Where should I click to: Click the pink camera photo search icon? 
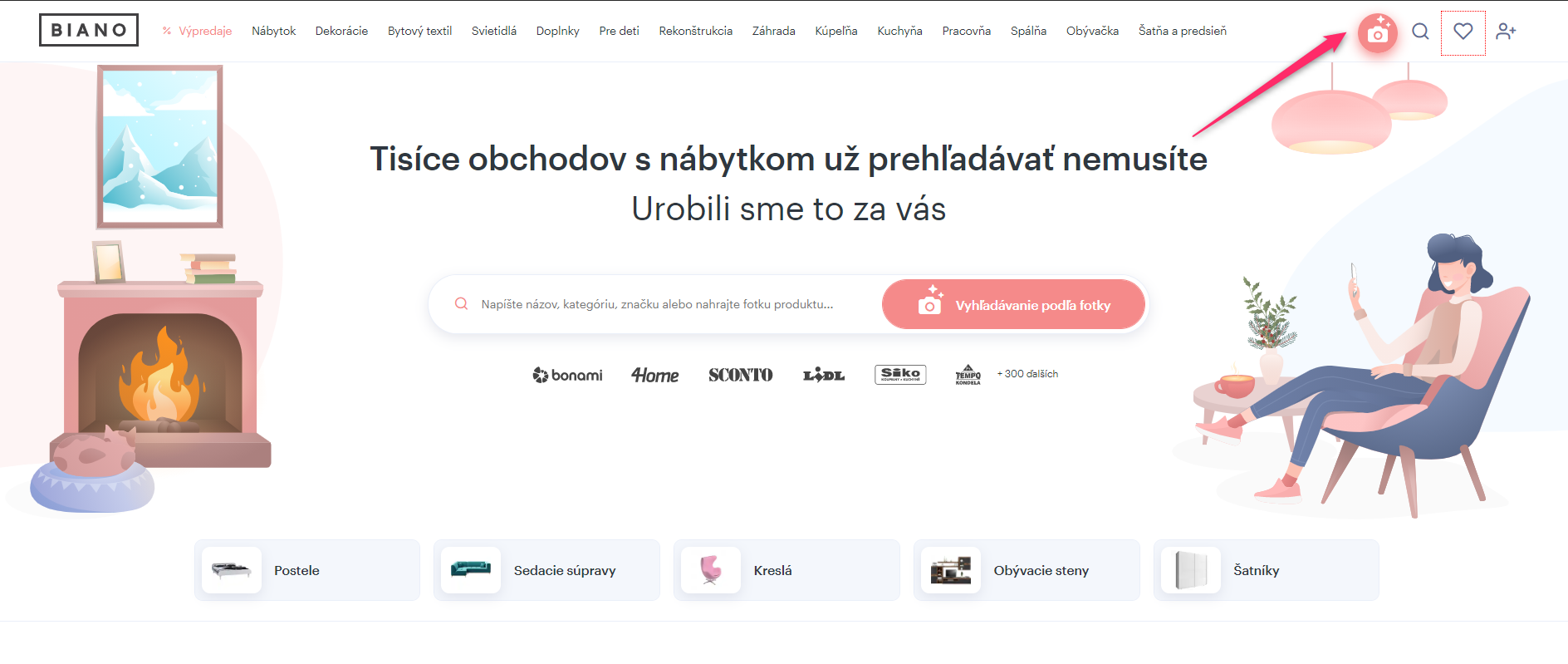[x=1377, y=33]
